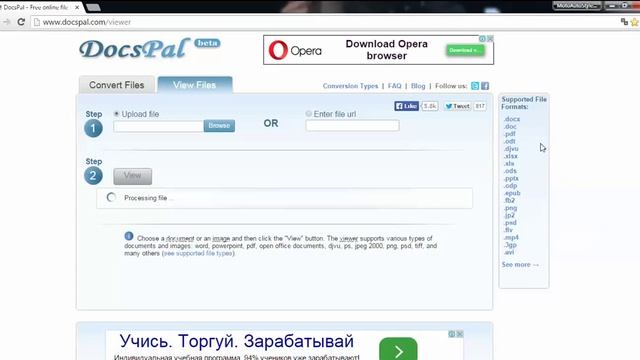Click the Download button in Opera ad

click(465, 50)
